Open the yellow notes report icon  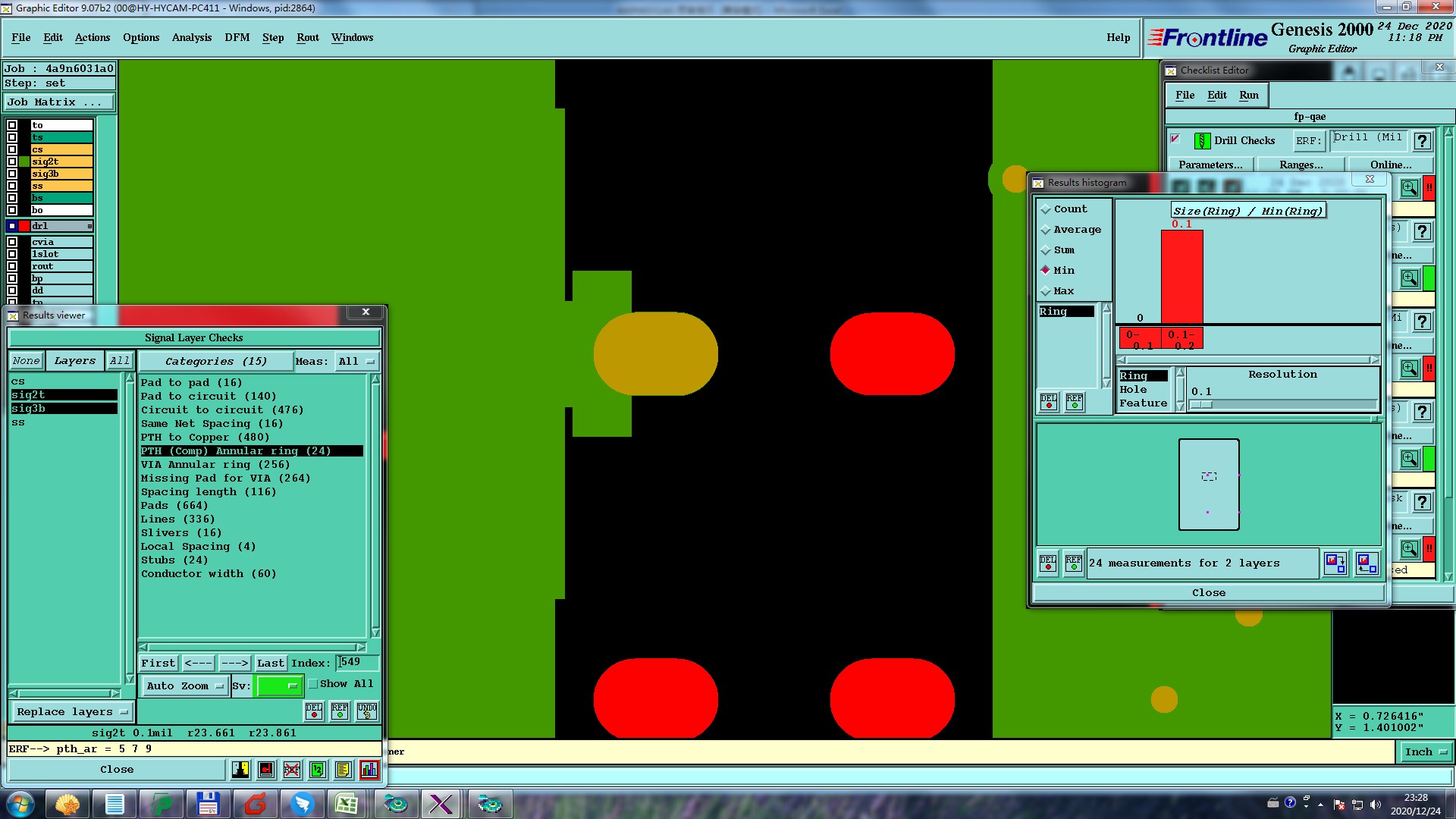[x=343, y=770]
